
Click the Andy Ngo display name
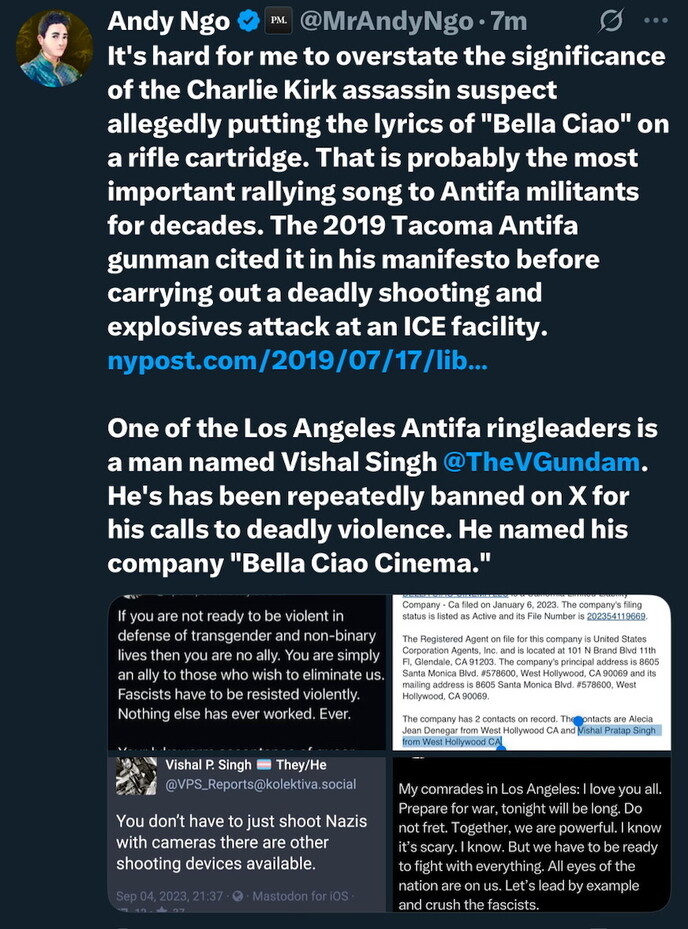coord(167,20)
